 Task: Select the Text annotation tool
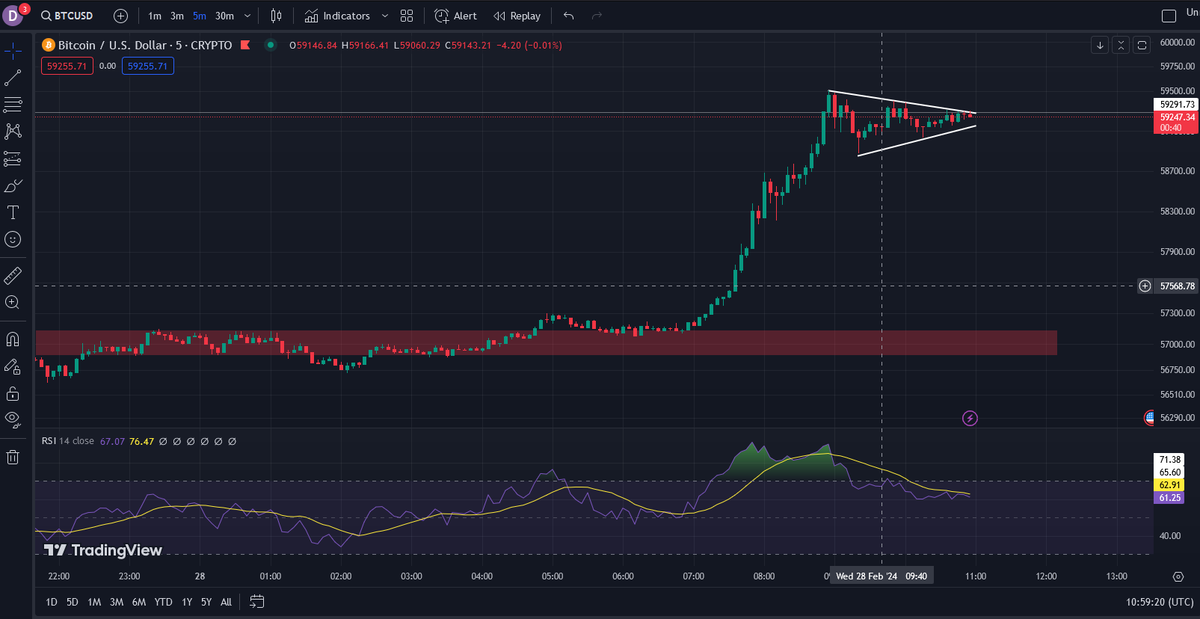click(x=13, y=212)
